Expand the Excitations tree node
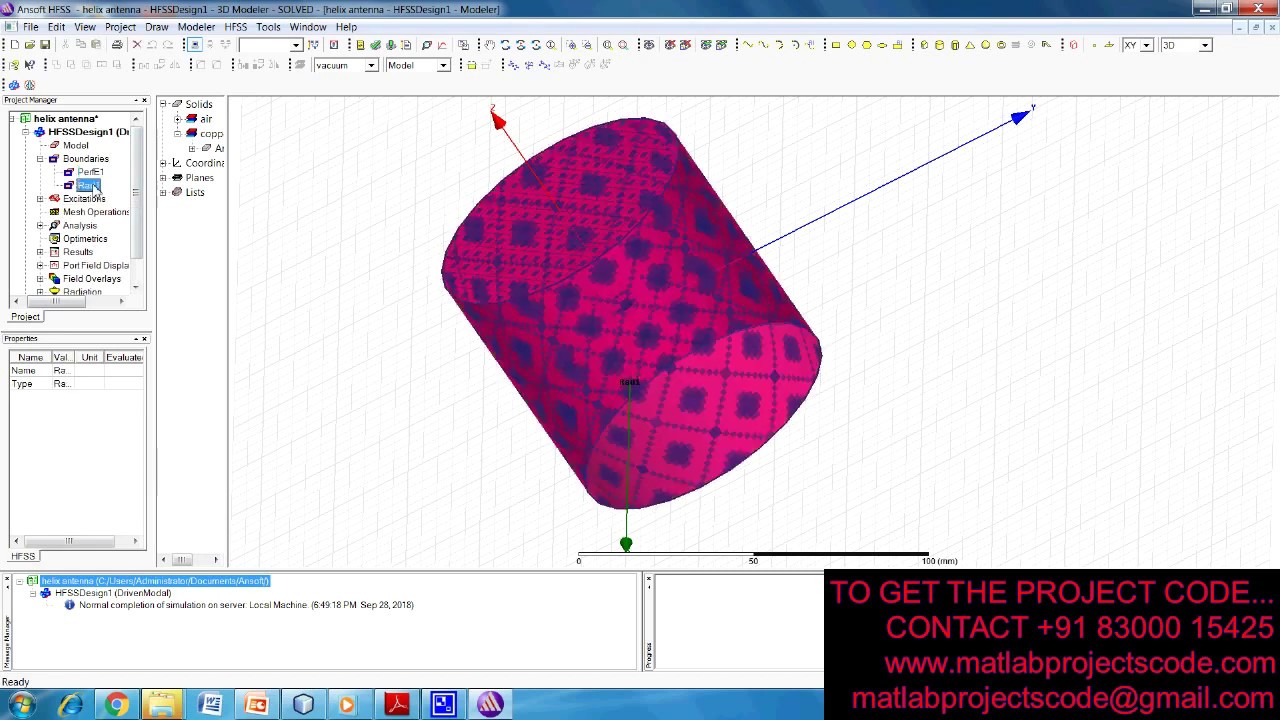Viewport: 1280px width, 720px height. click(x=40, y=199)
